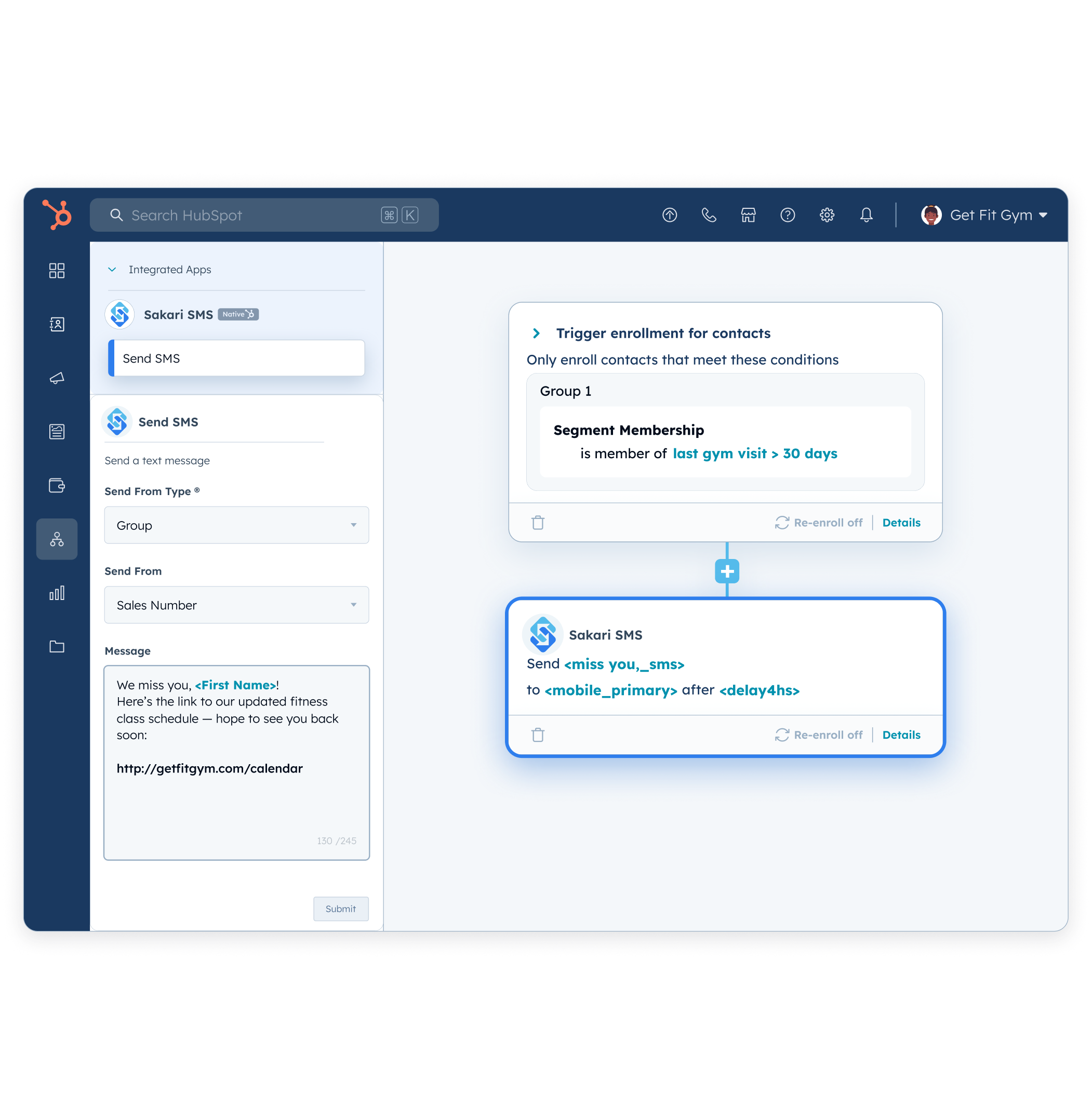Click the calling phone icon in top bar
The height and width of the screenshot is (1119, 1092).
pyautogui.click(x=709, y=215)
